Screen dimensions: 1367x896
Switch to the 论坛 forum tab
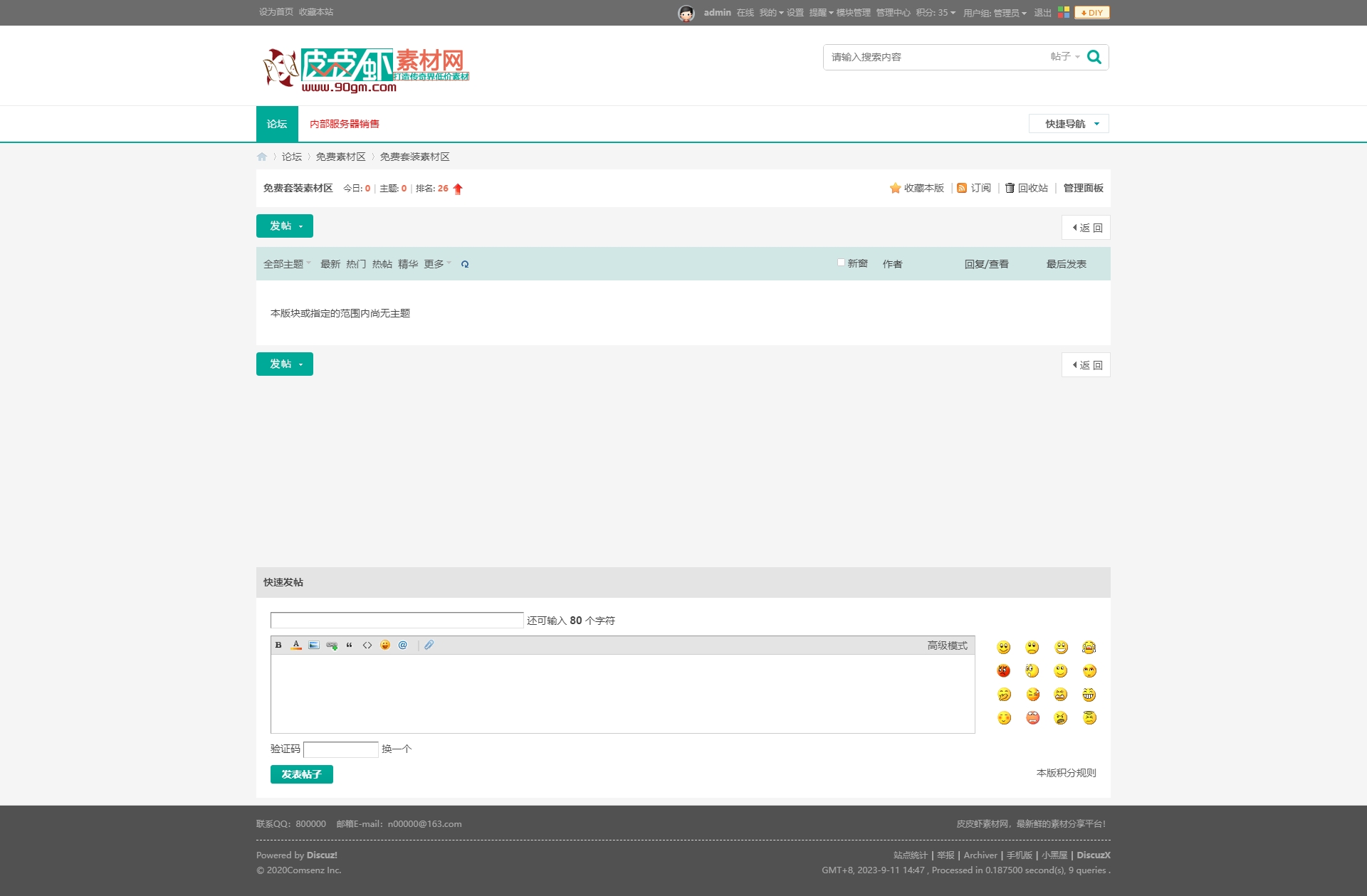point(277,124)
